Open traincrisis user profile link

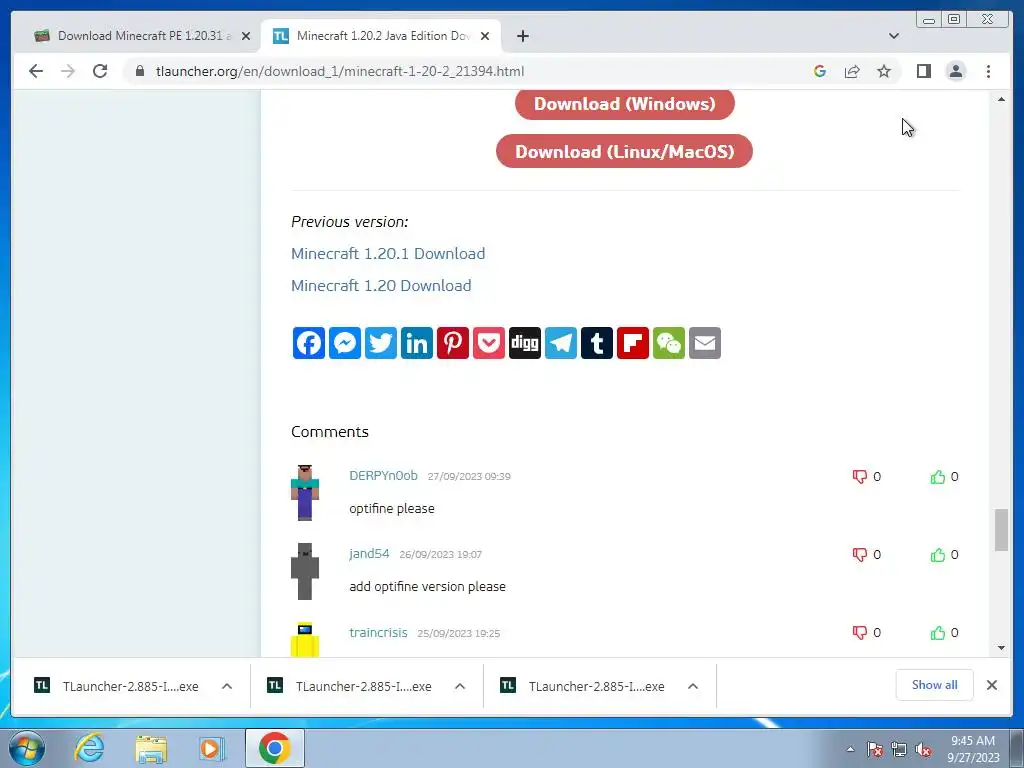point(378,632)
